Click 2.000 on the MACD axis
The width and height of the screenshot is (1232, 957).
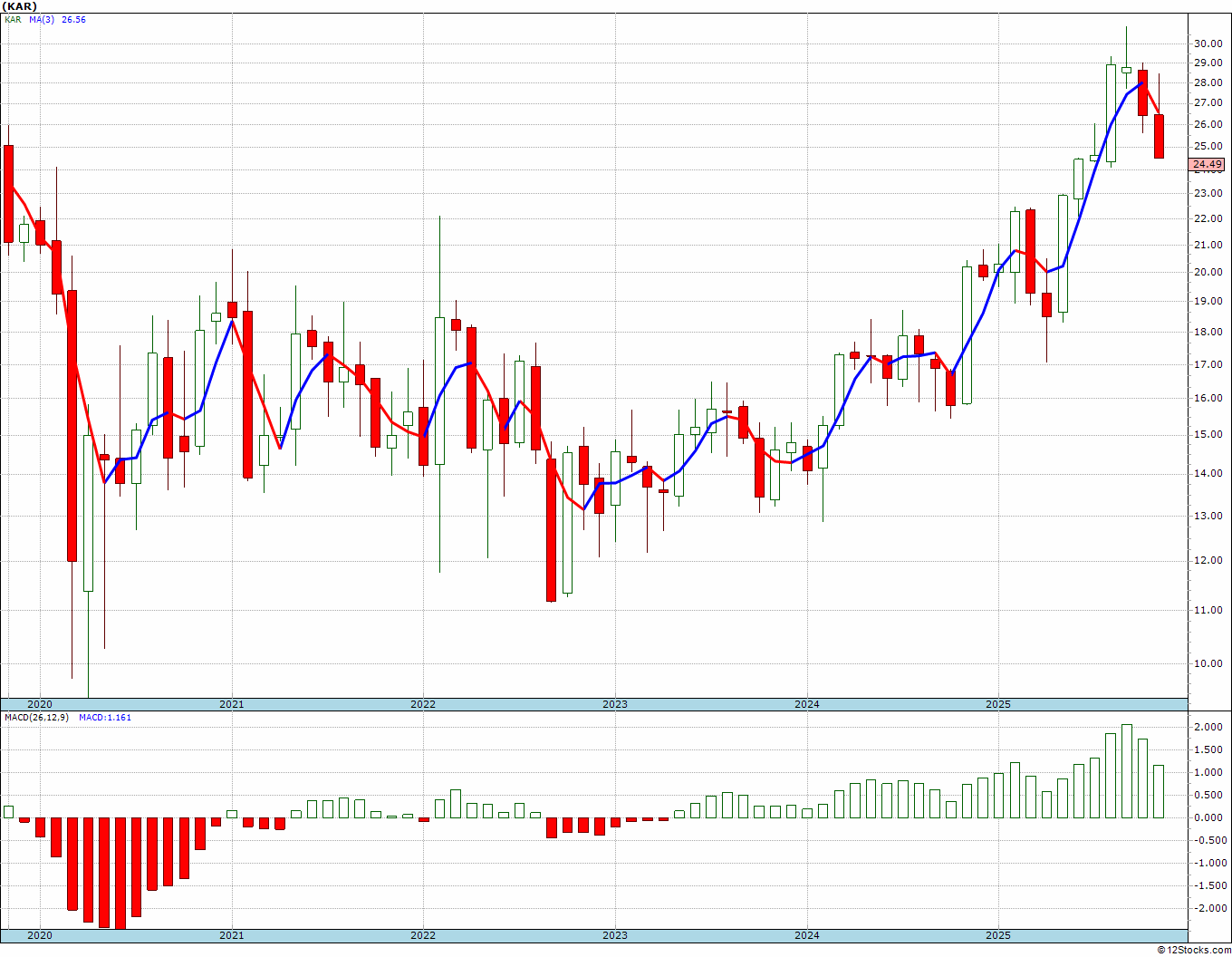[1208, 728]
